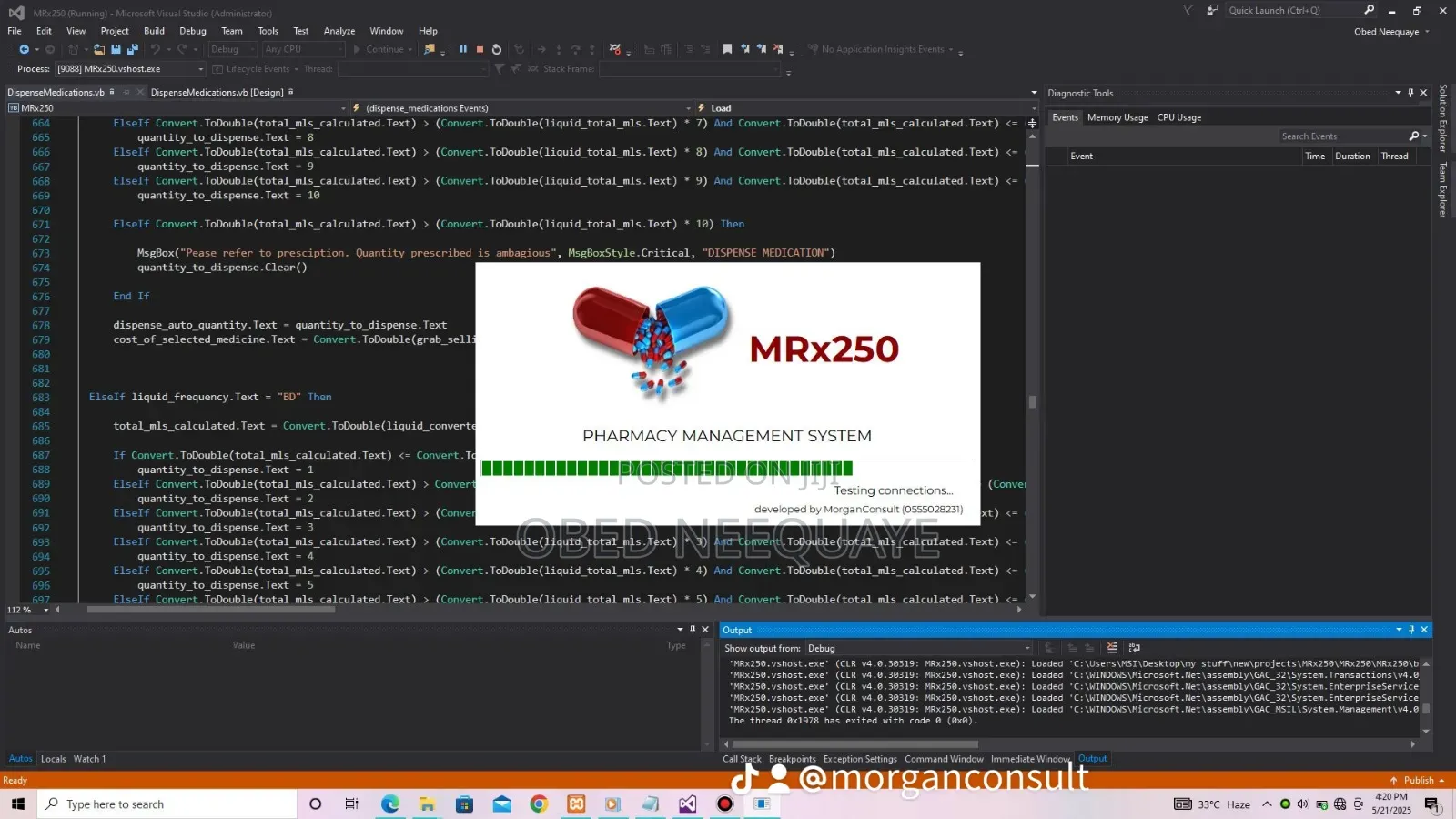Open the MRx250 project scope dropdown
Viewport: 1456px width, 819px height.
[x=177, y=107]
